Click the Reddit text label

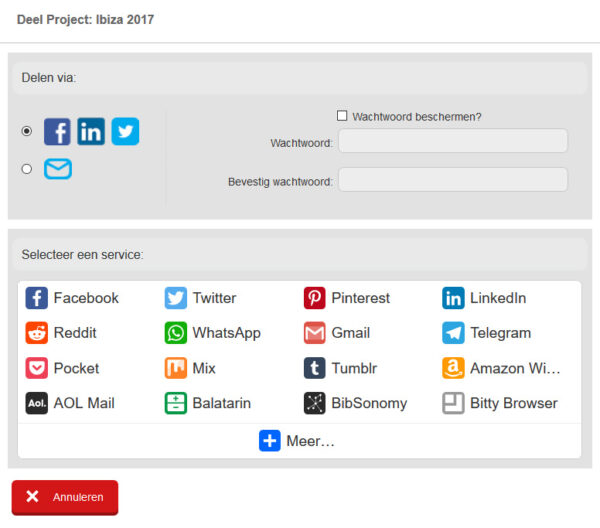point(75,333)
